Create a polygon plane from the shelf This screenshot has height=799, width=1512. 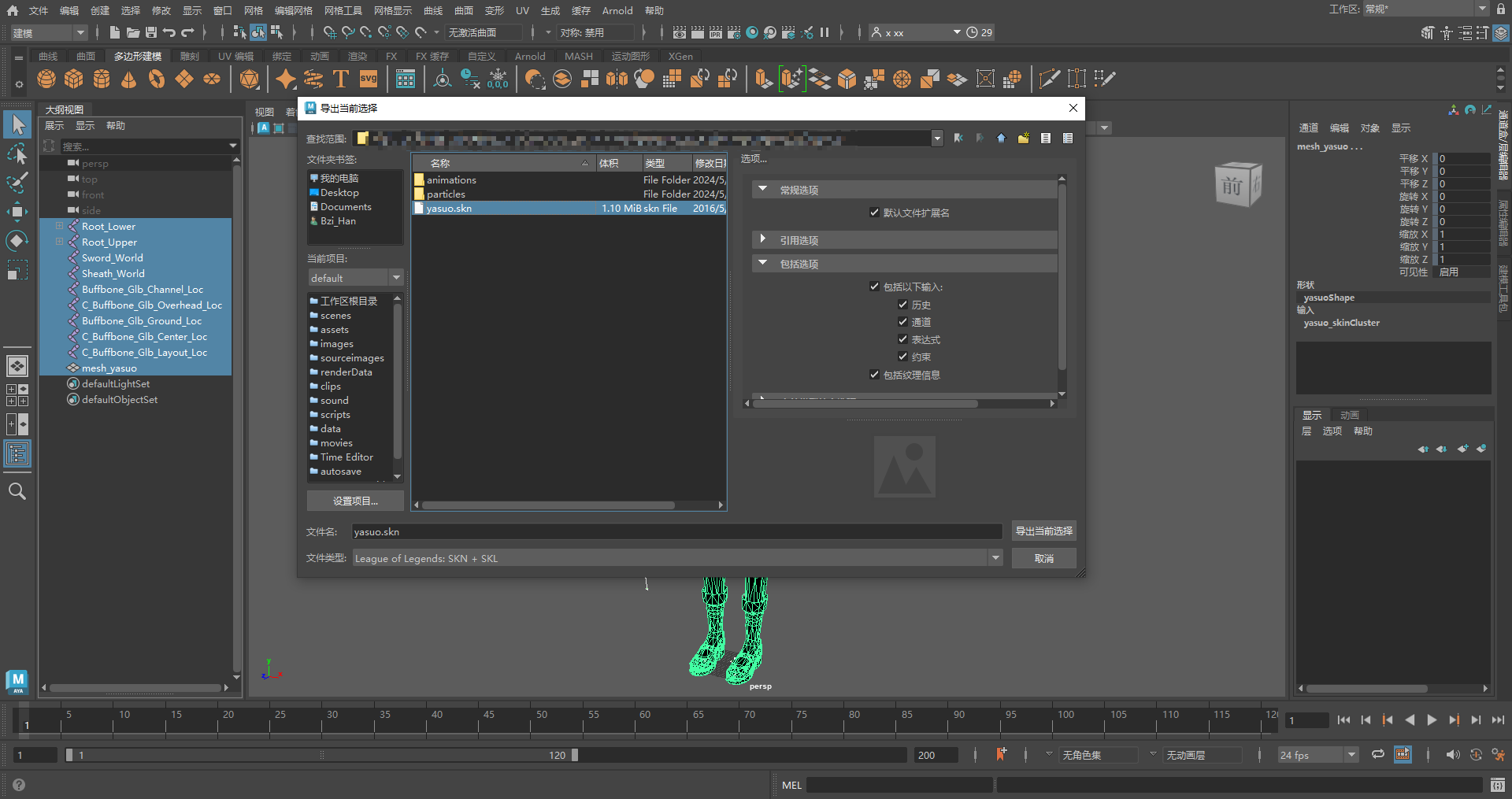[x=184, y=79]
